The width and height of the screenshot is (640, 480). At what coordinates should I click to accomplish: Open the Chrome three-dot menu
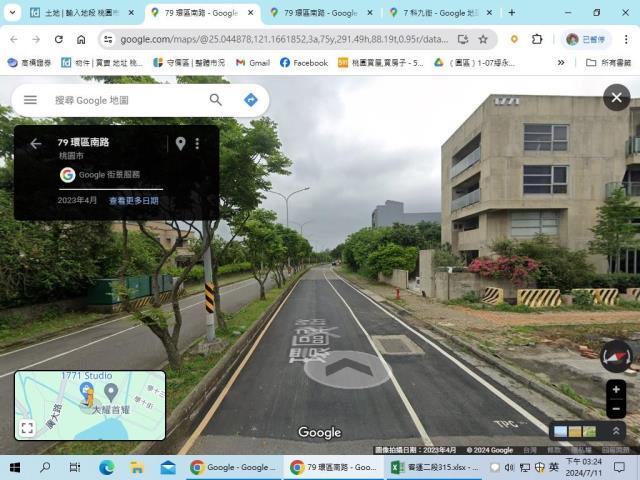pos(626,39)
